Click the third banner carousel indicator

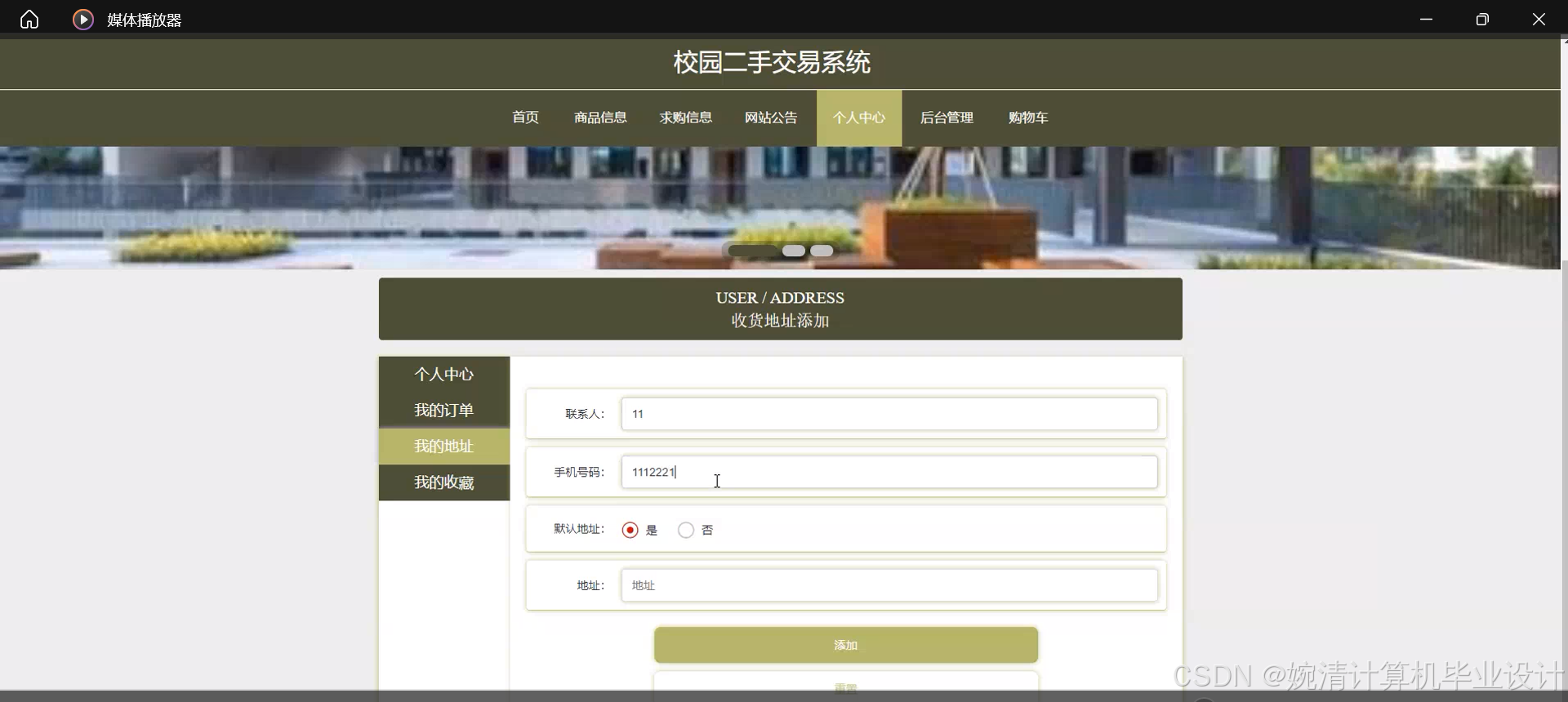click(x=822, y=251)
